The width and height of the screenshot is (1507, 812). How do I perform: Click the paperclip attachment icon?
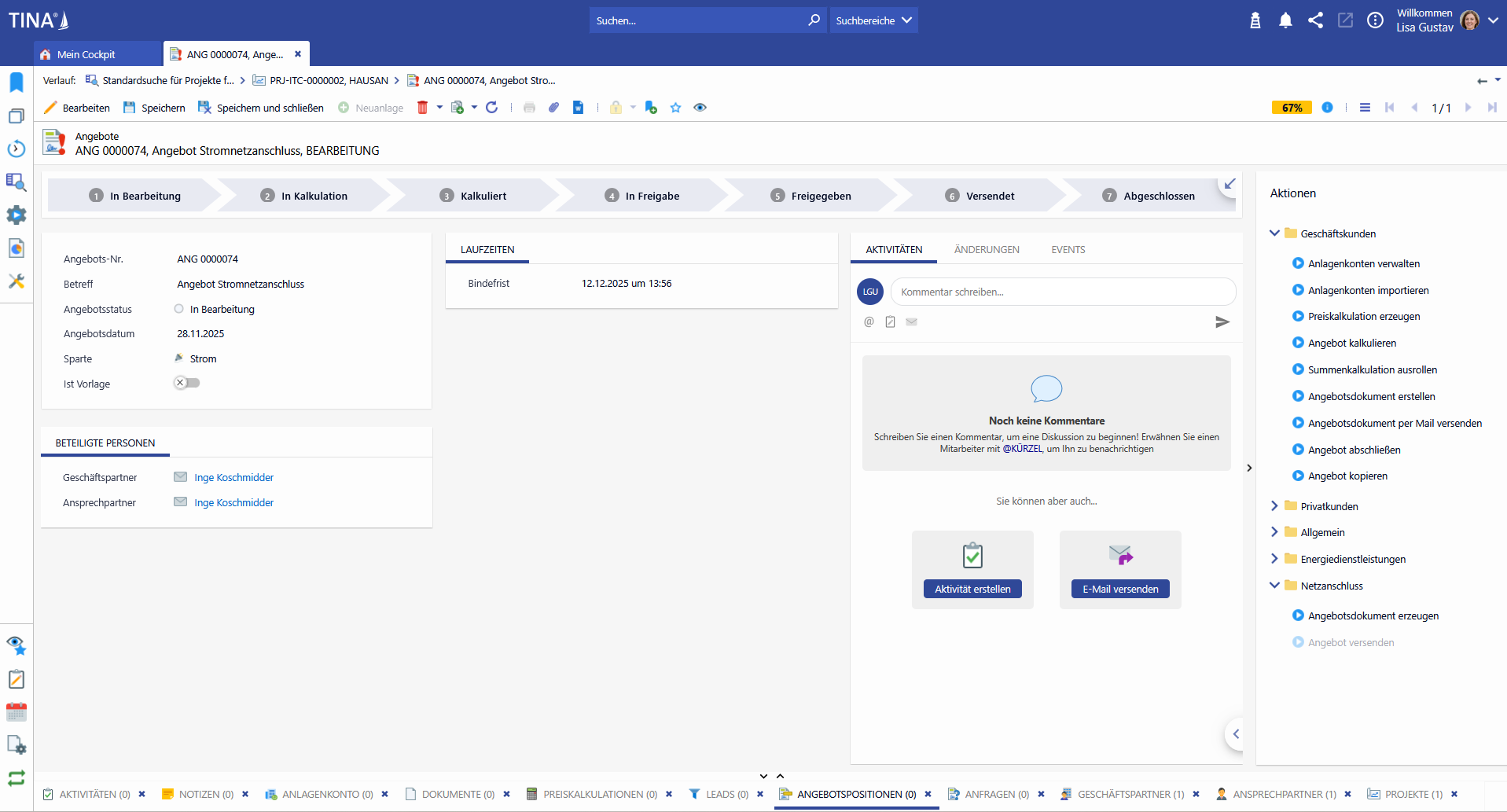pos(554,108)
